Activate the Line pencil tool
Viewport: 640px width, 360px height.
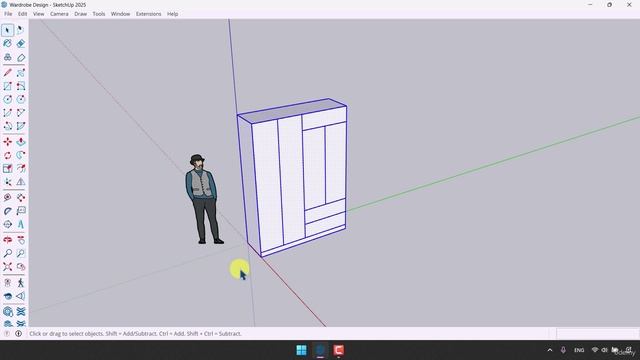7,73
